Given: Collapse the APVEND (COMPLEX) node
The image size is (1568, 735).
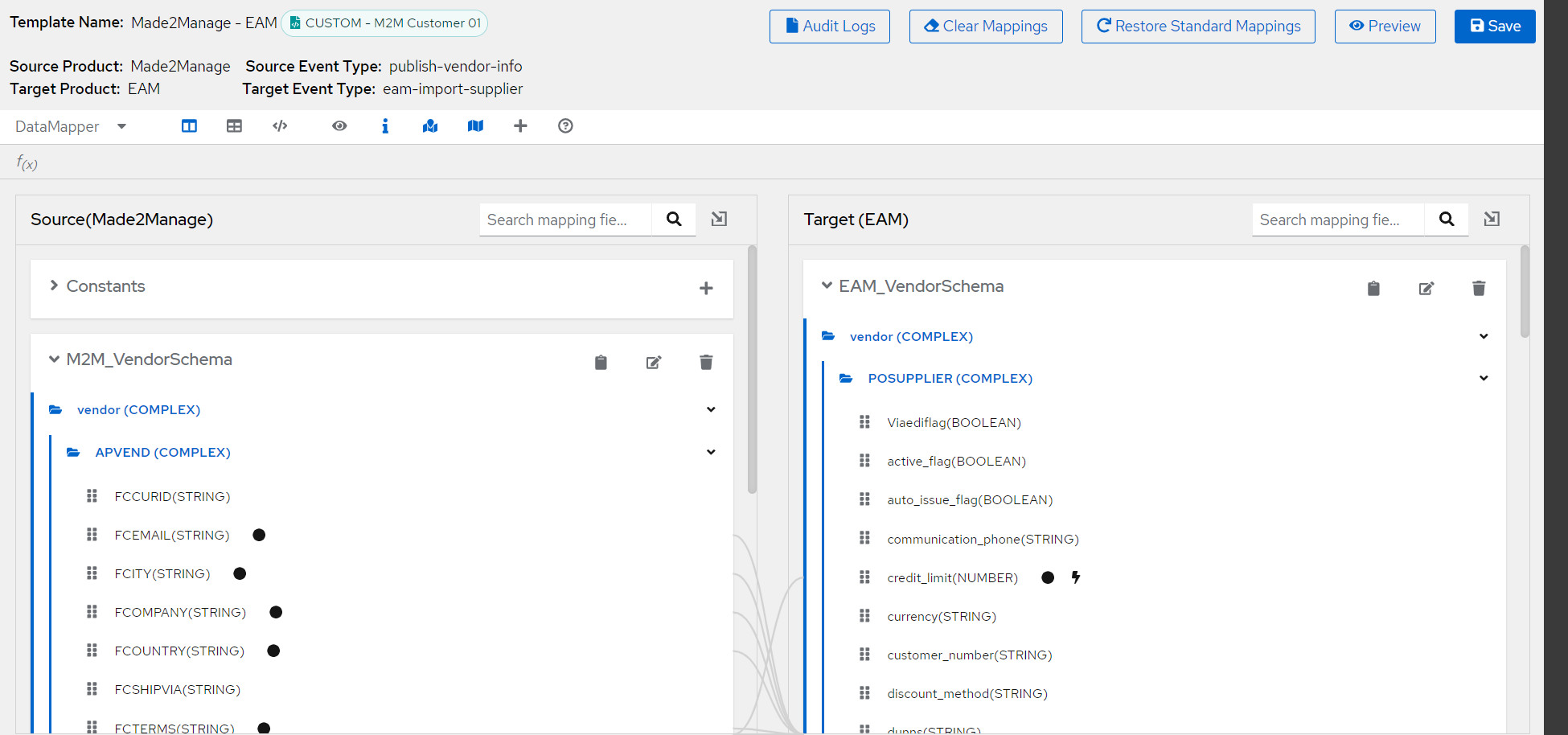Looking at the screenshot, I should pos(710,452).
